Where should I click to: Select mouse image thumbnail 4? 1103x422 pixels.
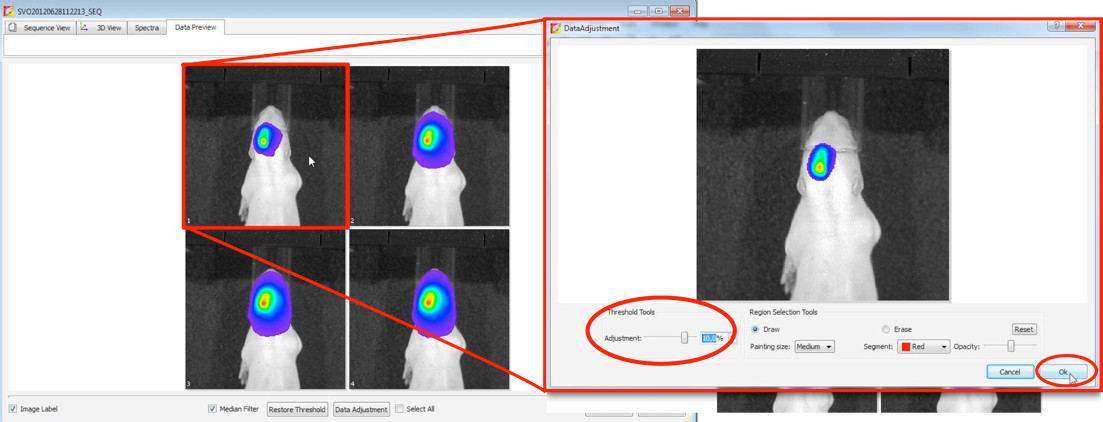(429, 309)
